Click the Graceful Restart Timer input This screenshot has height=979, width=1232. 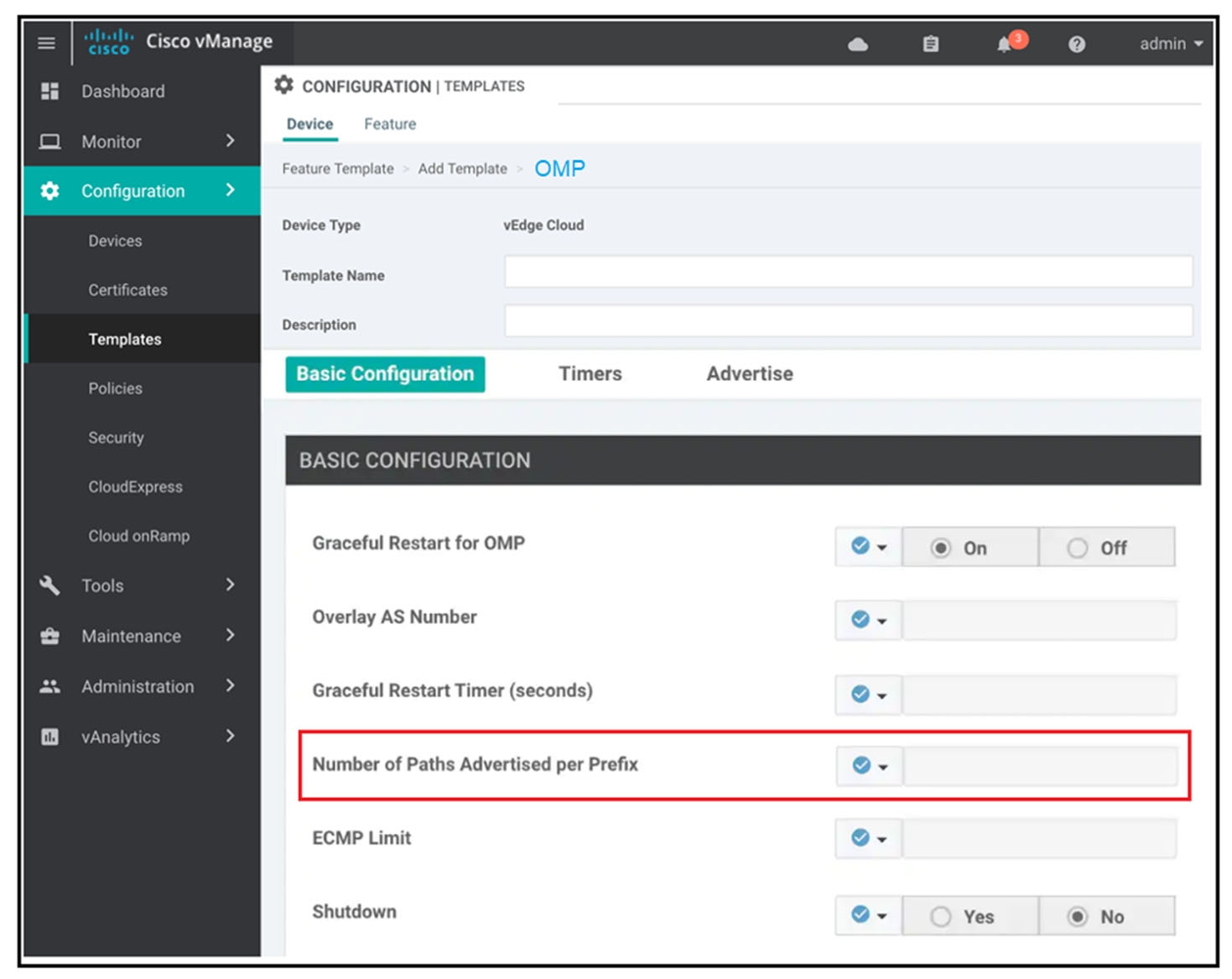[1039, 695]
